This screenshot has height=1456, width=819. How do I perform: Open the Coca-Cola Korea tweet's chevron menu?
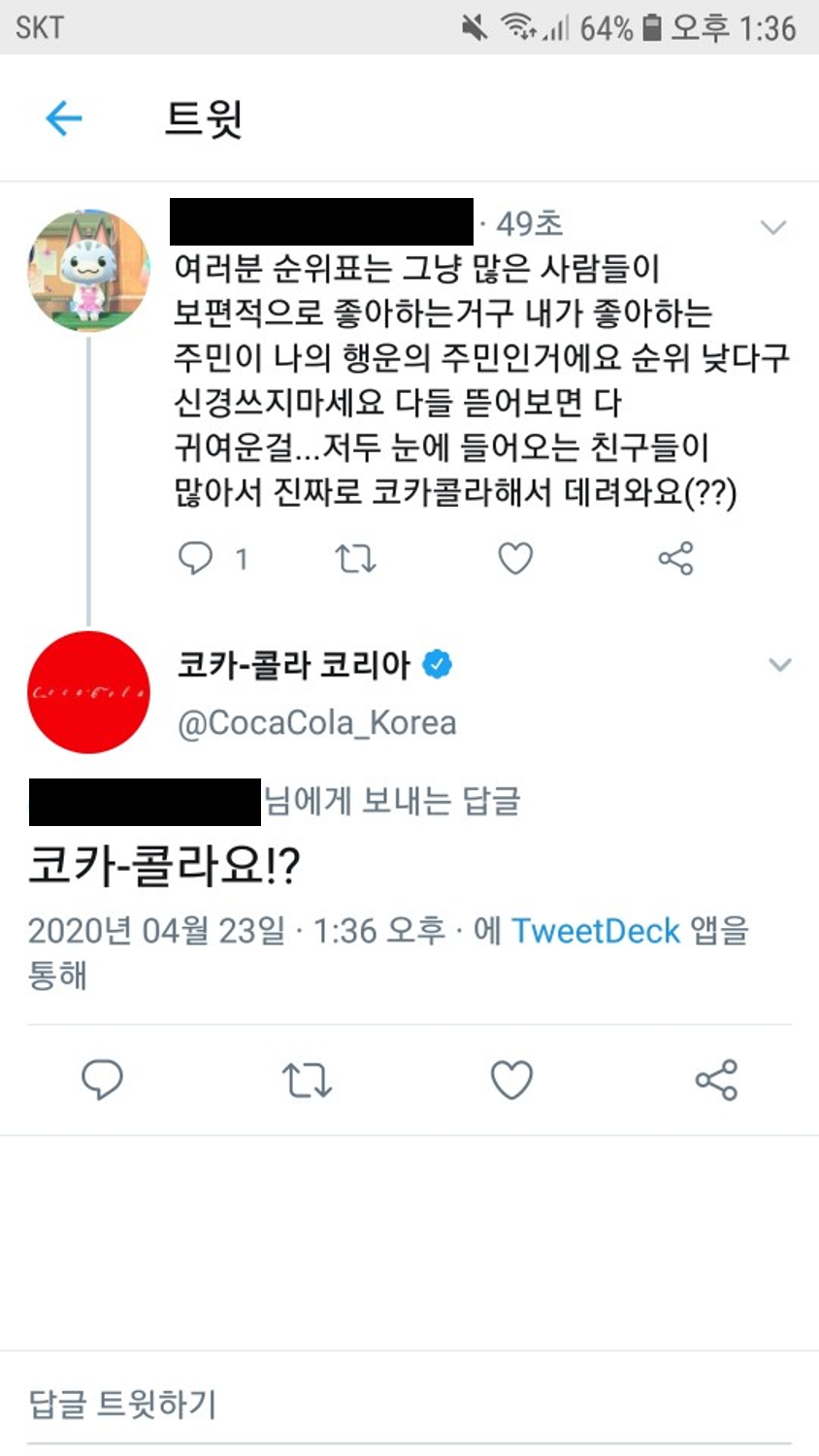coord(780,665)
